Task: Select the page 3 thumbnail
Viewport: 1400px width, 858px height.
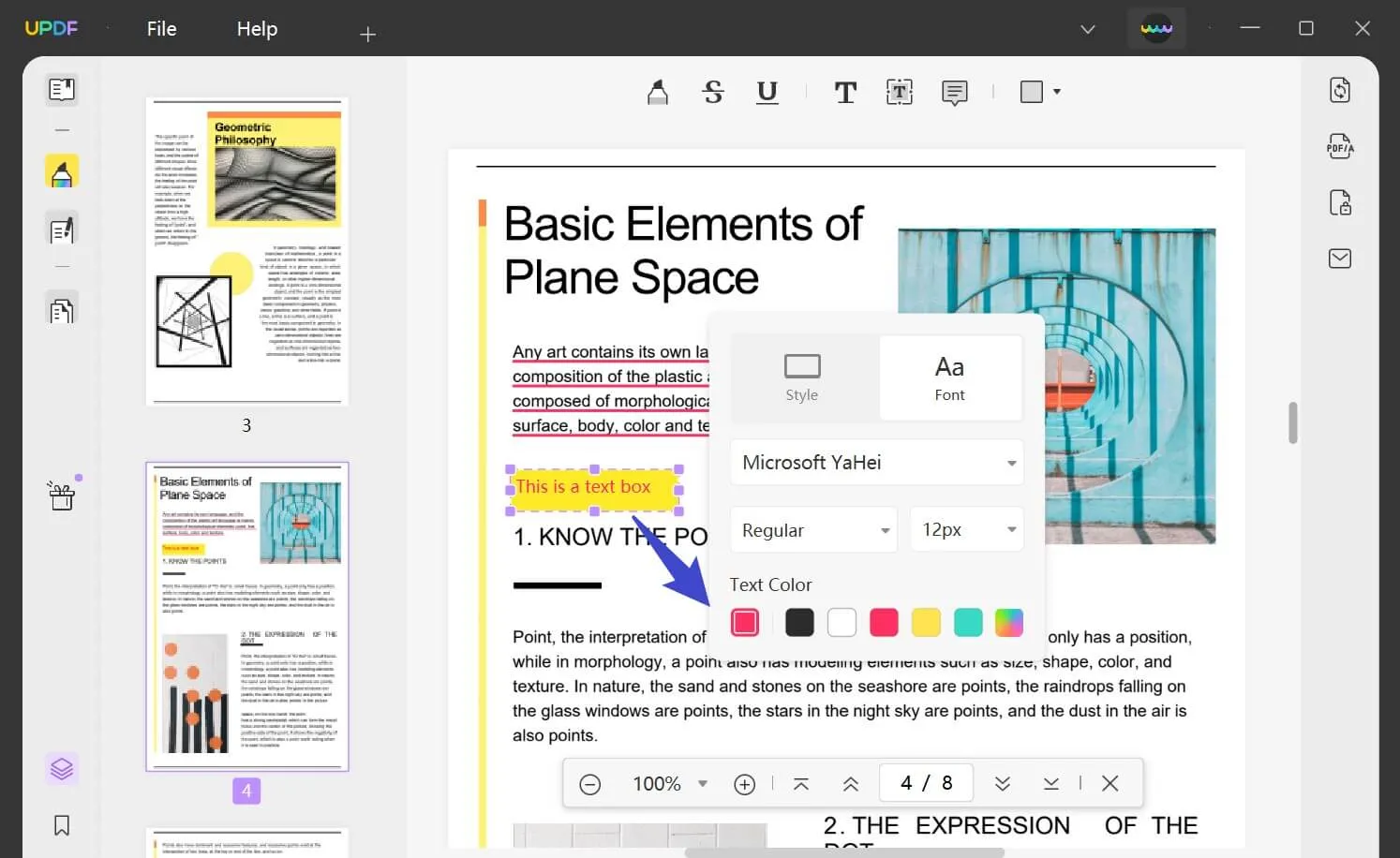Action: click(246, 251)
